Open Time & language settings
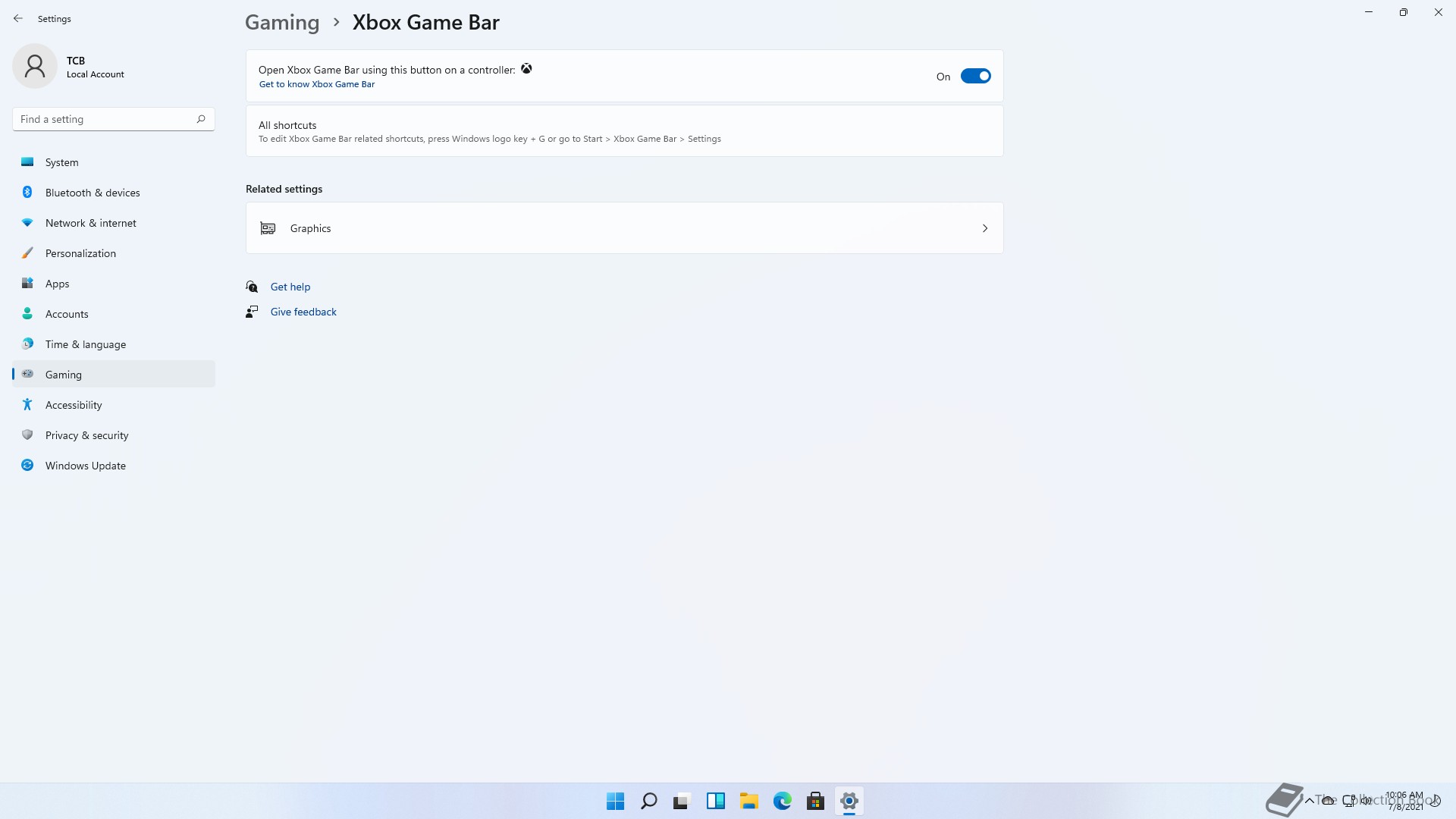 pos(114,344)
